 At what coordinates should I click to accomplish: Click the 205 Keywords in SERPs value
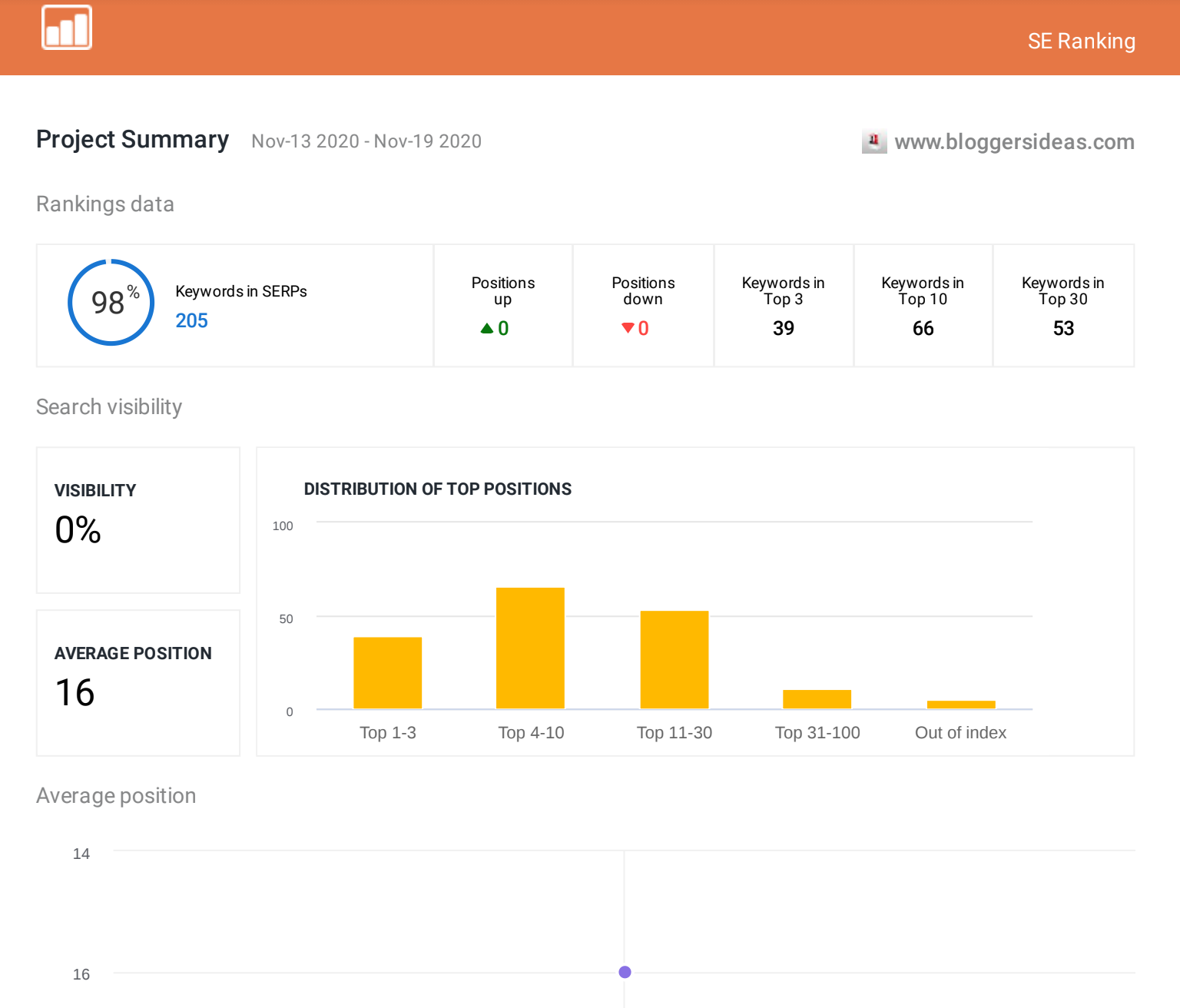[x=191, y=320]
